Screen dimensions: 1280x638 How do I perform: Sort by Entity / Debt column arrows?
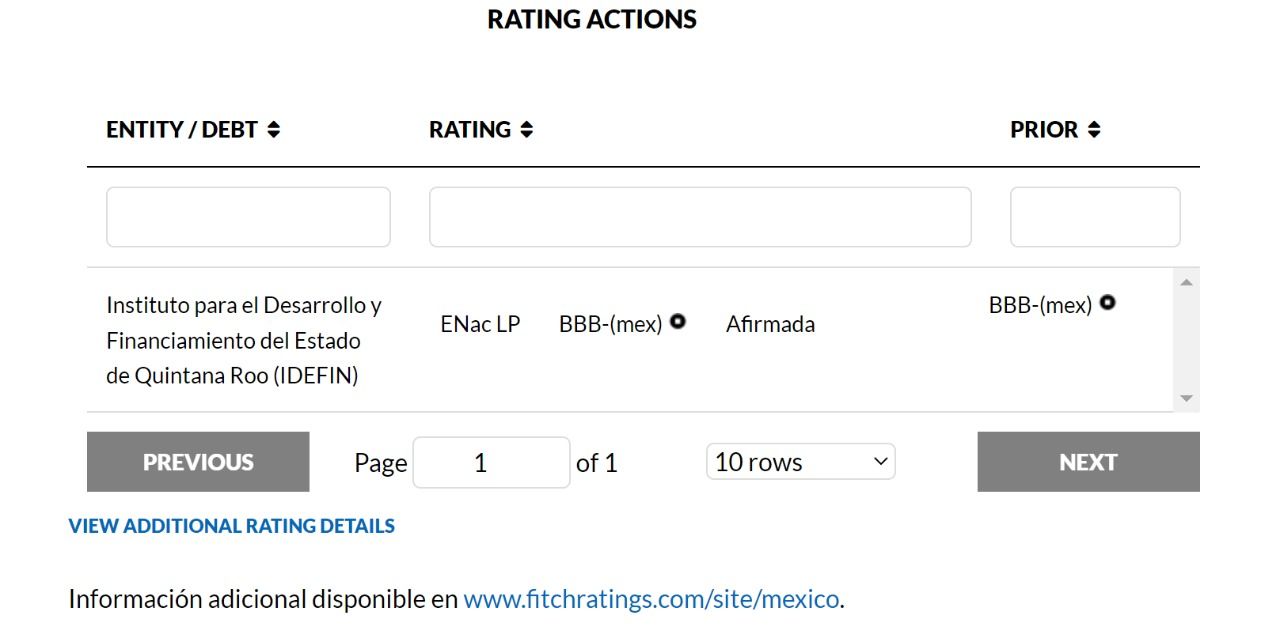tap(274, 130)
